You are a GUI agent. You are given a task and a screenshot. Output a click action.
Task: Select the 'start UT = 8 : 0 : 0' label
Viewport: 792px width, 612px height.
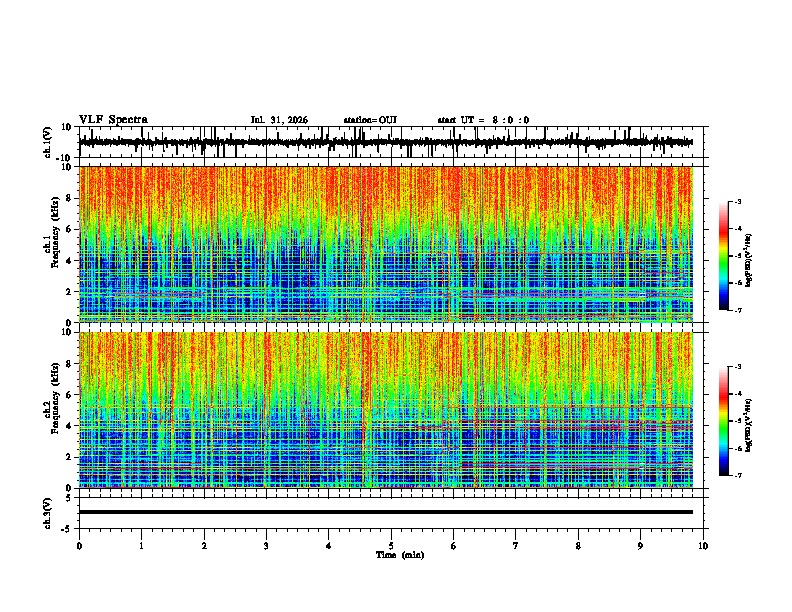point(483,120)
